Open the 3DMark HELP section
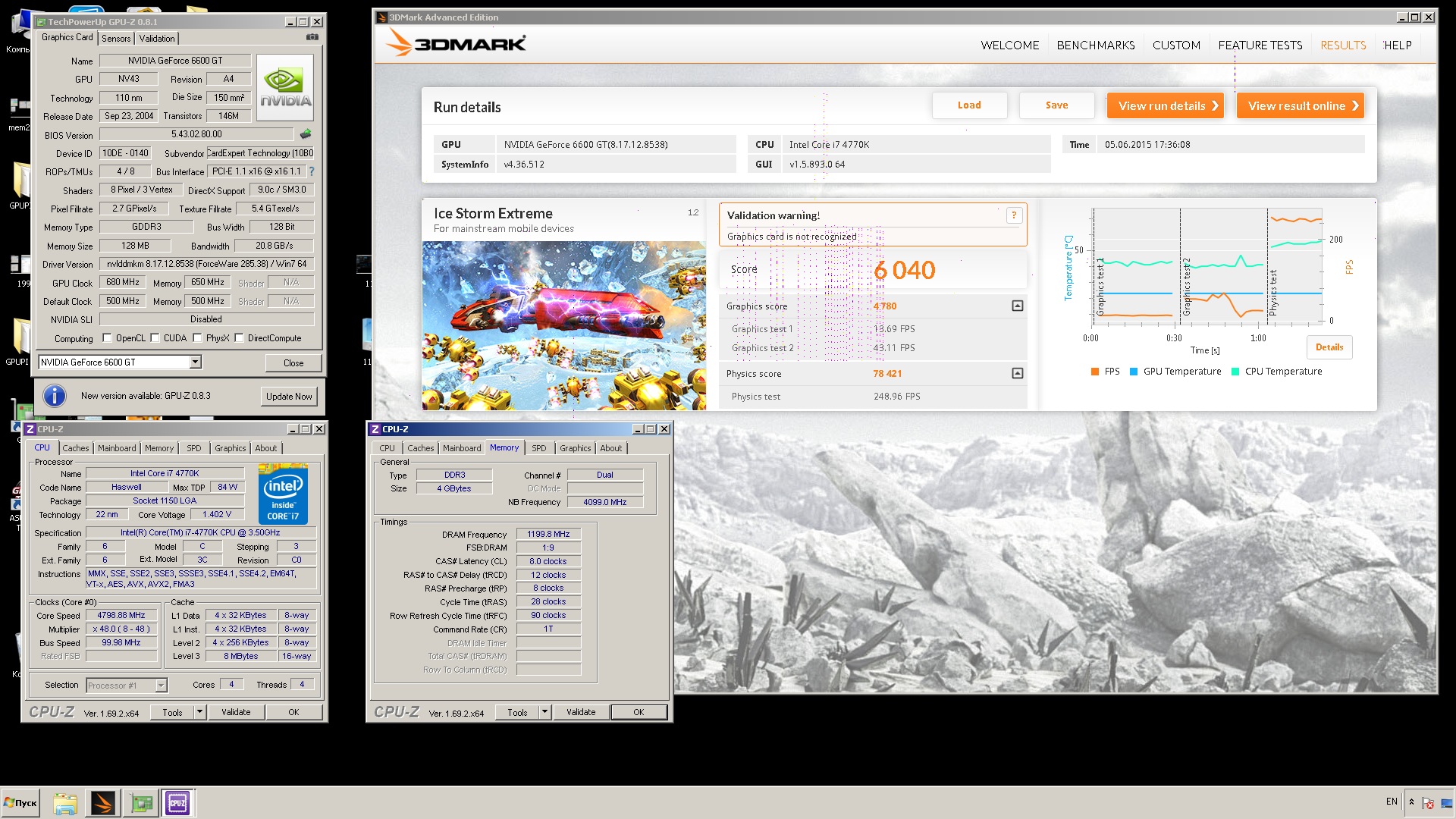 pos(1398,45)
